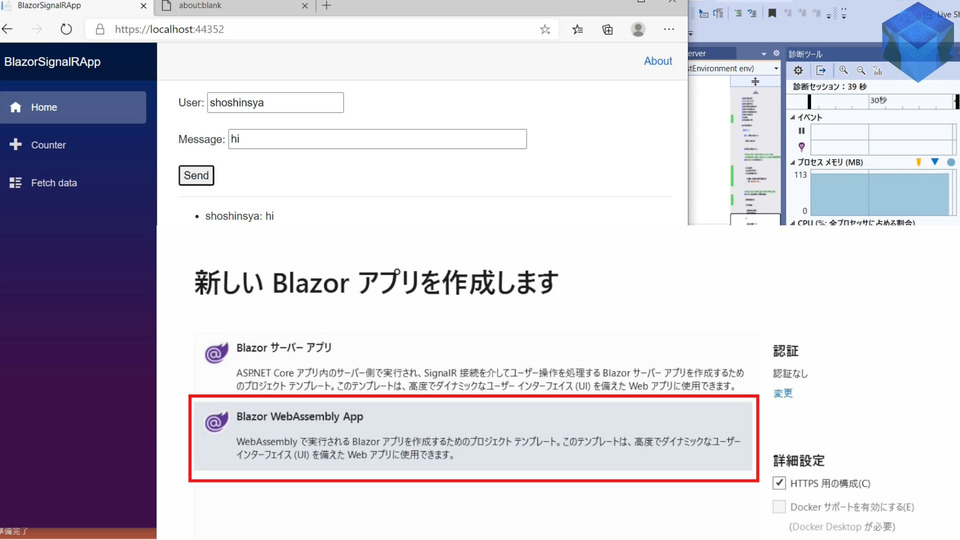
Task: Collapse the プロセス メモリ section
Action: 792,162
